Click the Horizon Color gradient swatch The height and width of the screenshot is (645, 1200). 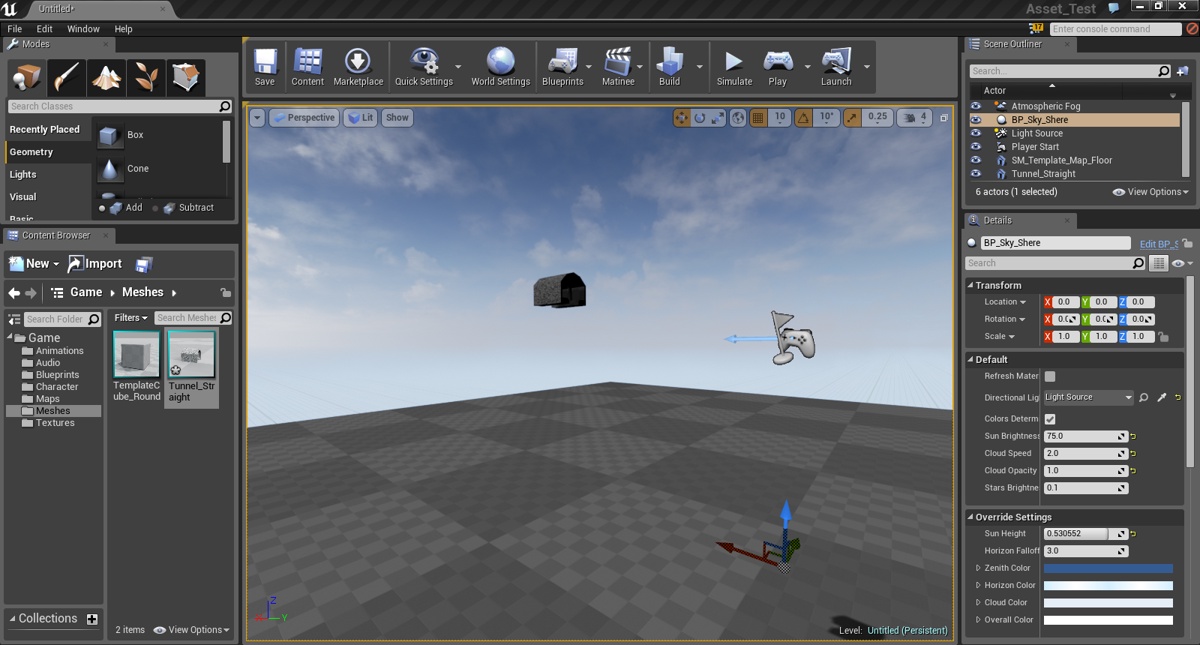tap(1108, 585)
